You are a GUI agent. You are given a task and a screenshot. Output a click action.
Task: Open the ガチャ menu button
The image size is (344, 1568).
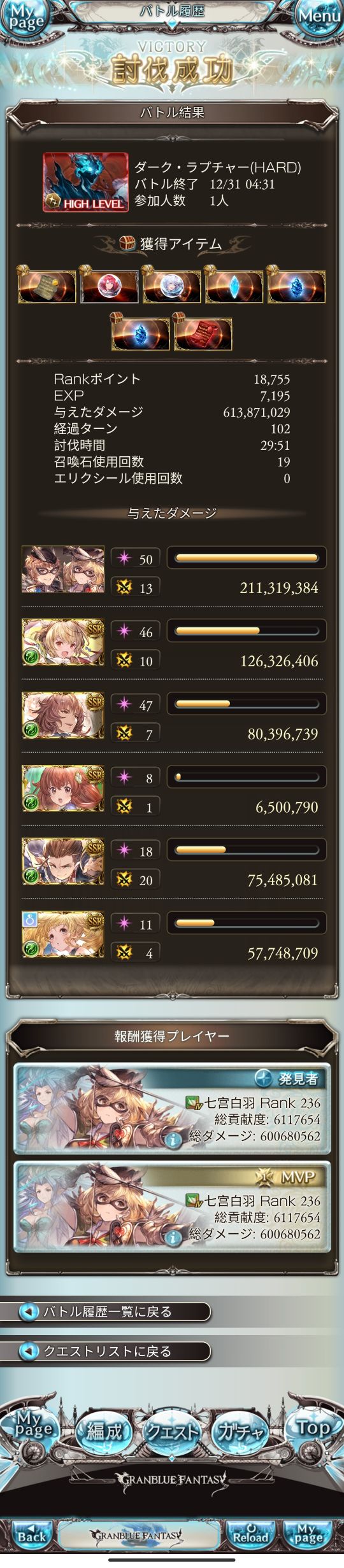240,1432
